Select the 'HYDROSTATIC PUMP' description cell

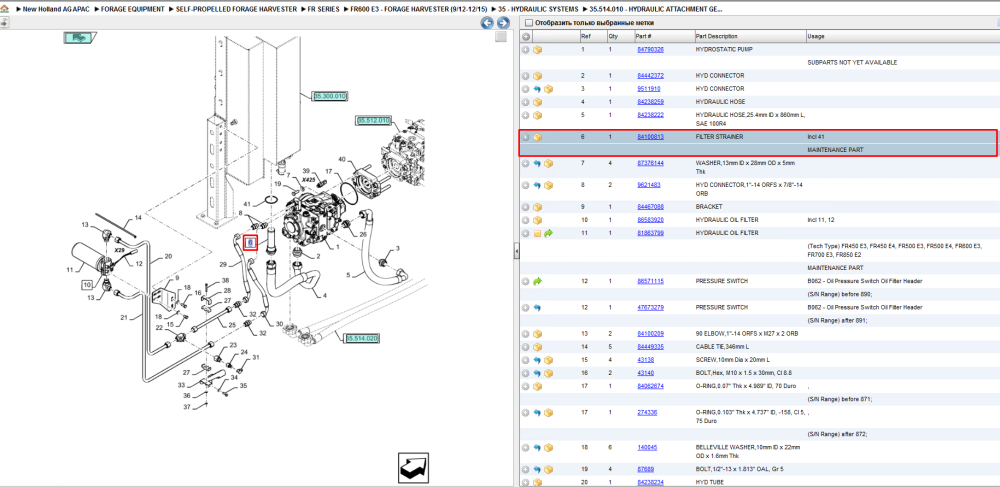click(x=723, y=50)
